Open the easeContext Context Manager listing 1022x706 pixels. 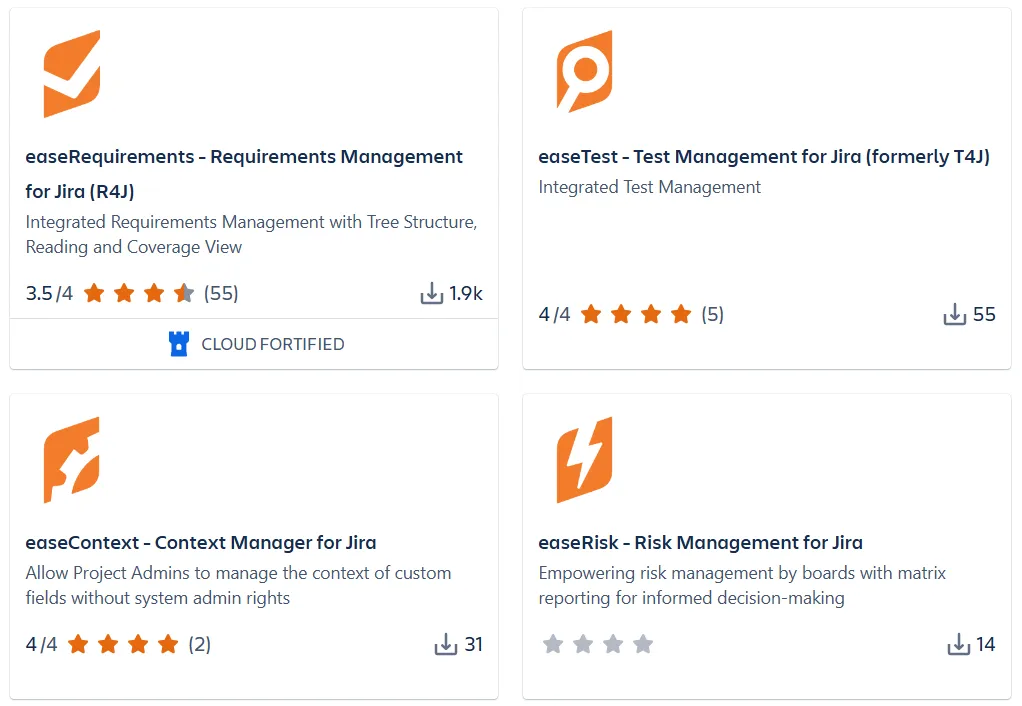pyautogui.click(x=200, y=543)
